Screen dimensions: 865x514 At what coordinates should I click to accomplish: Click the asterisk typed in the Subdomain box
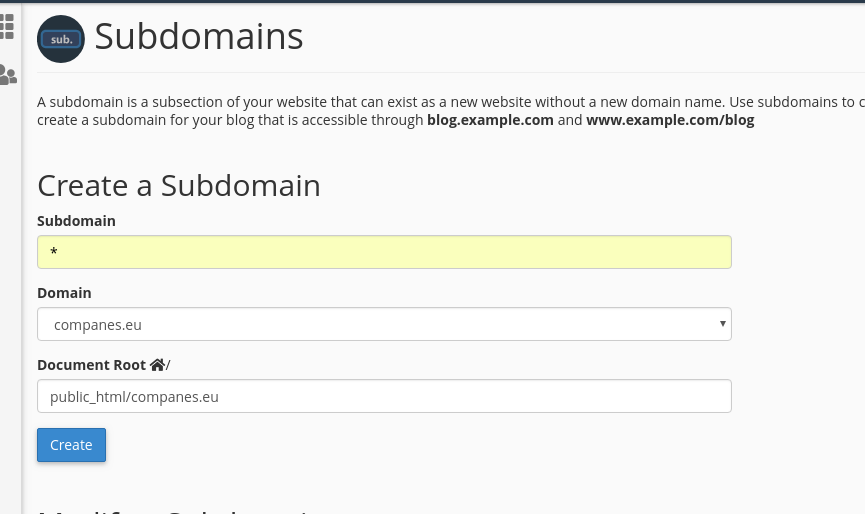pyautogui.click(x=54, y=252)
